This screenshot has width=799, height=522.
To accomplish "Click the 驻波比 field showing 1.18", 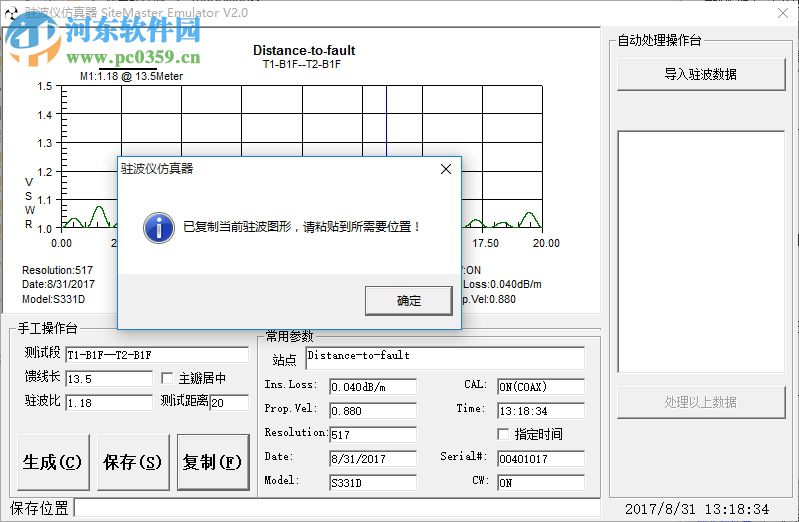I will click(109, 403).
